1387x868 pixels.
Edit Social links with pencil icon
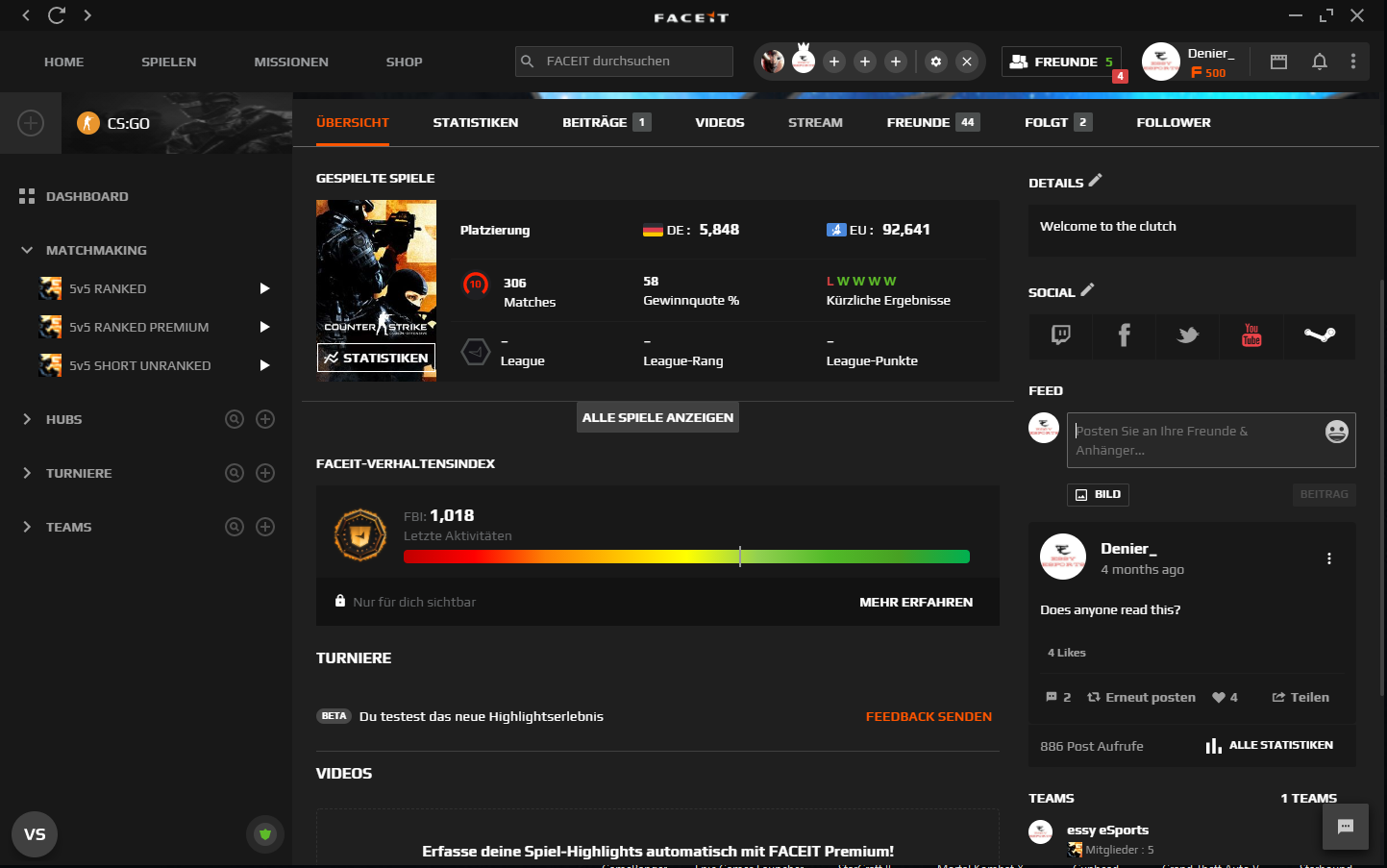pos(1087,289)
